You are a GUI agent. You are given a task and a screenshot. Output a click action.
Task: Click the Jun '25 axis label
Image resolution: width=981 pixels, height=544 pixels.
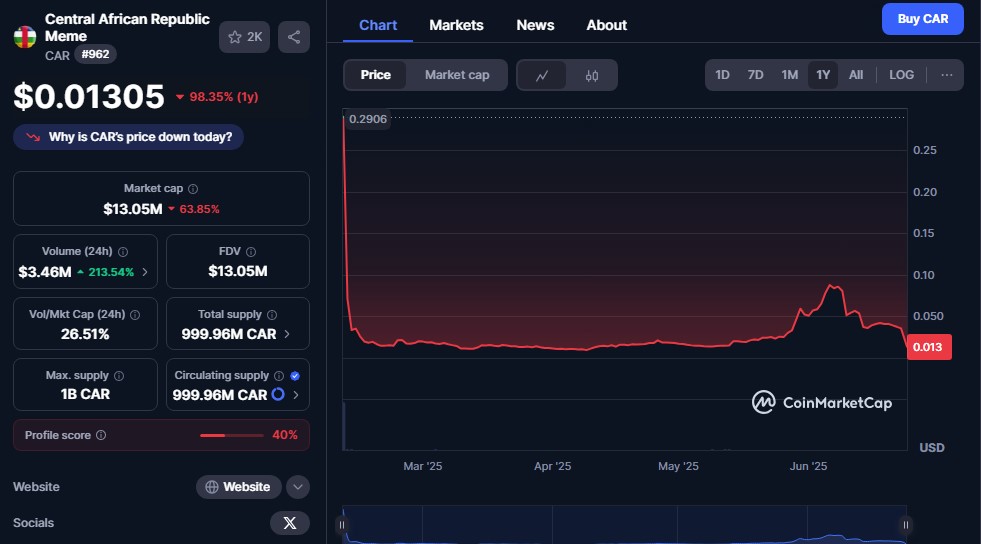808,466
